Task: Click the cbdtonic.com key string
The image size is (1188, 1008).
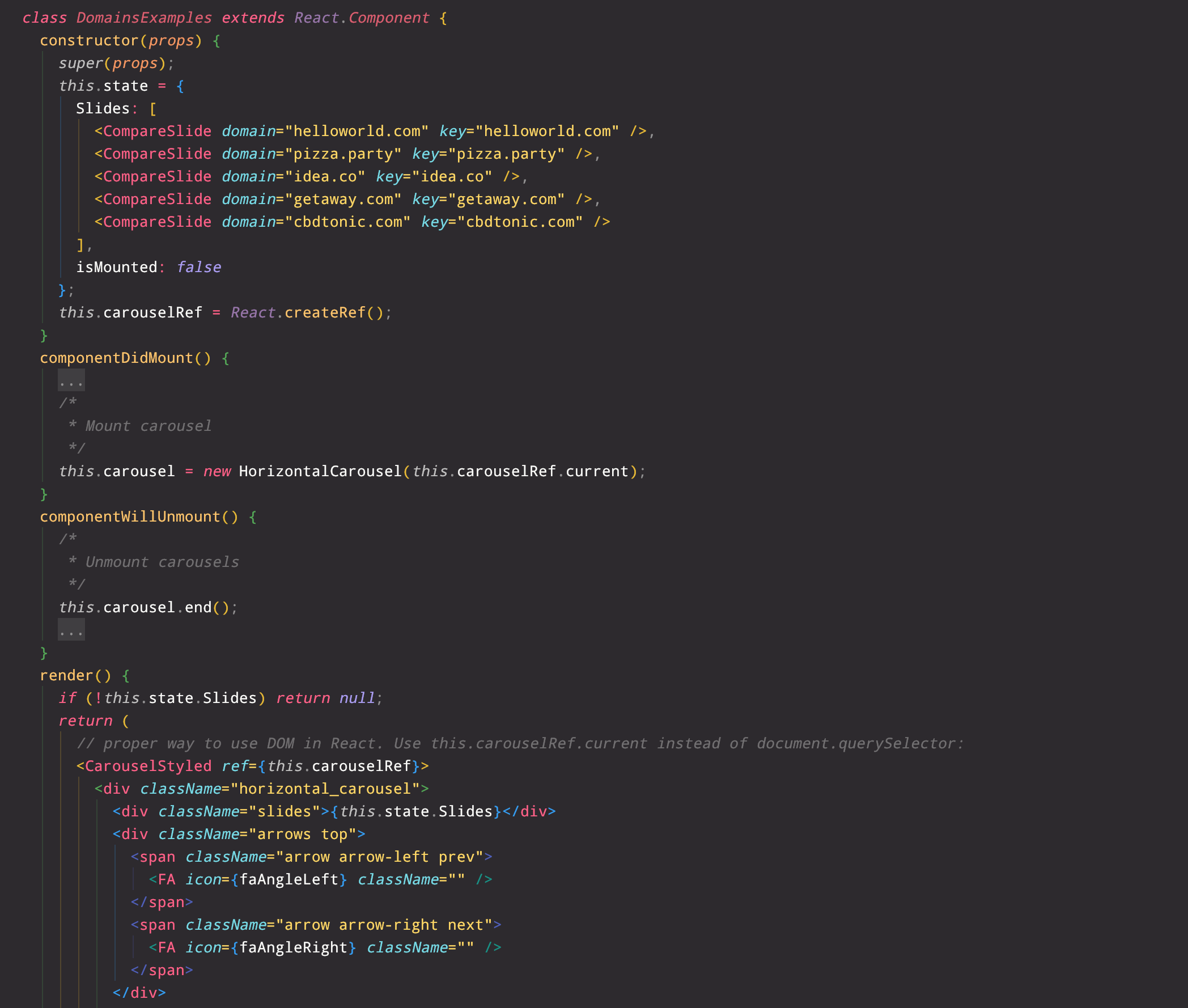Action: (520, 222)
